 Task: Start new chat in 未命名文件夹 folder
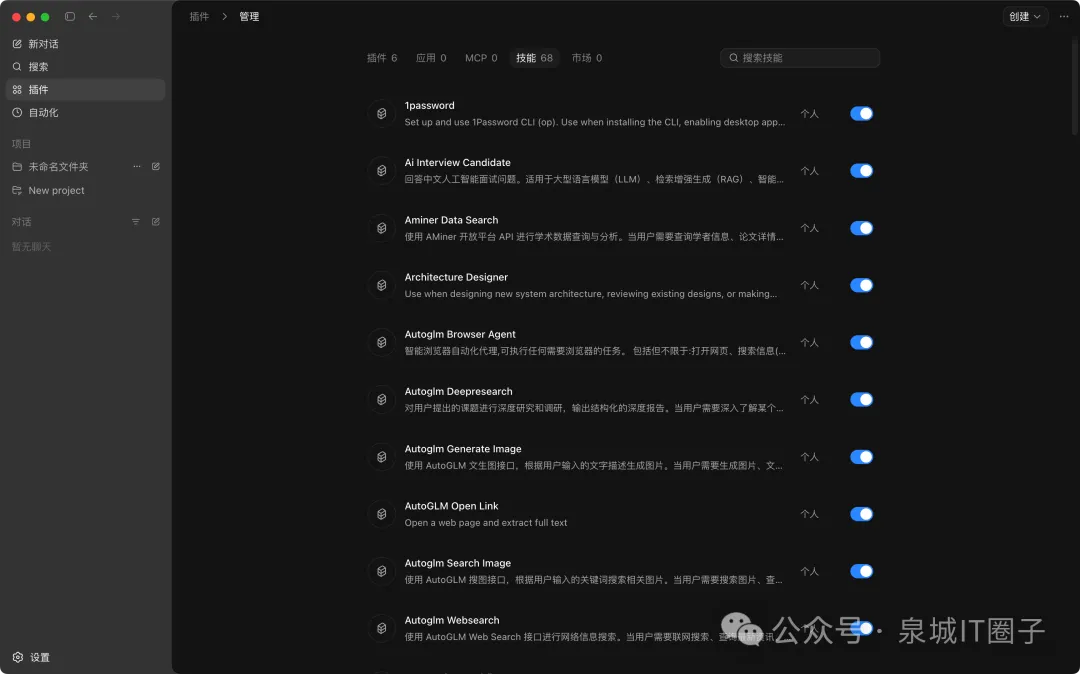156,167
